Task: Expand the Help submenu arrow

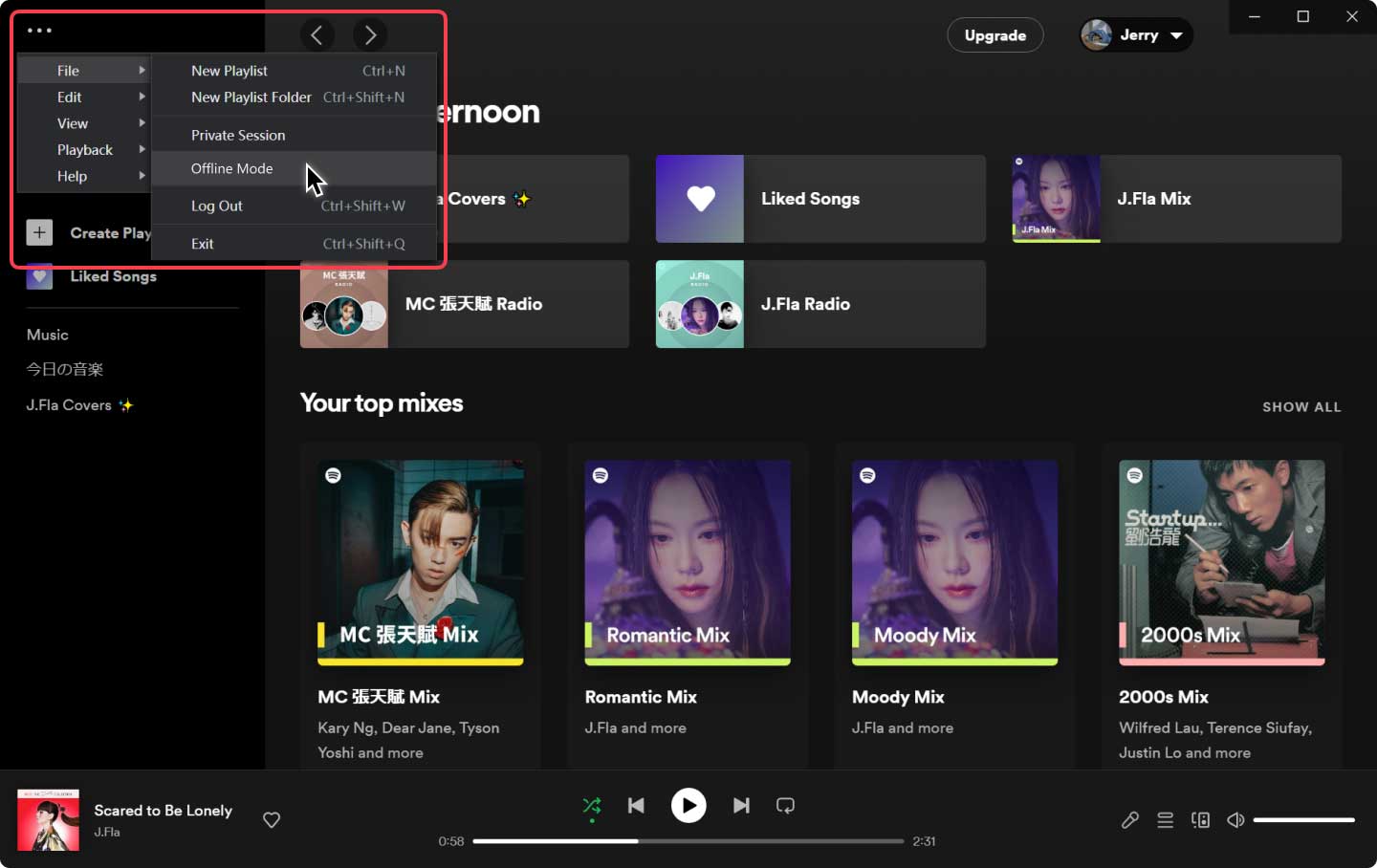Action: coord(142,175)
